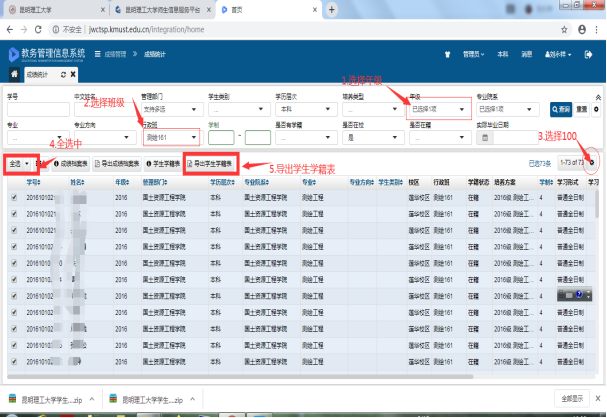
Task: Open the 是否有学籍 dropdown
Action: 306,138
